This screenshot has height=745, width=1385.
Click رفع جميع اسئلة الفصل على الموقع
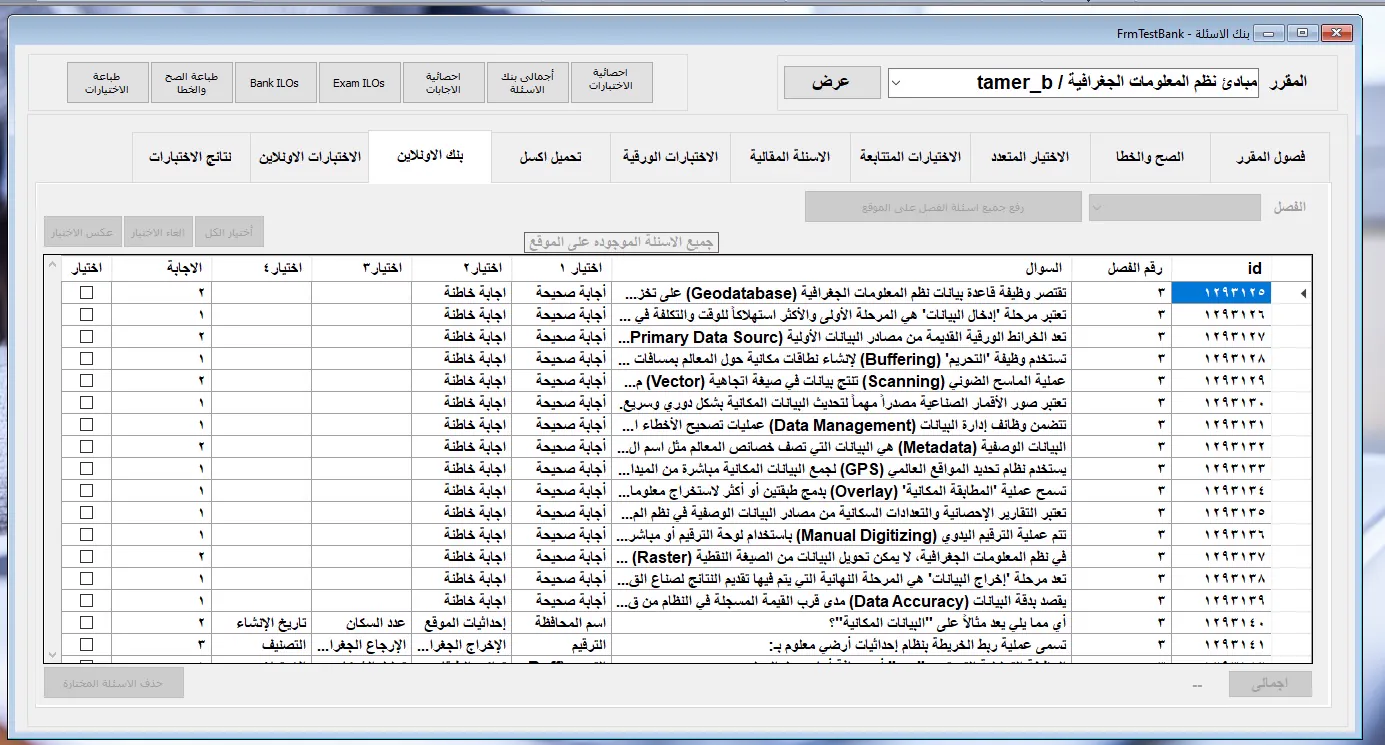(x=945, y=207)
